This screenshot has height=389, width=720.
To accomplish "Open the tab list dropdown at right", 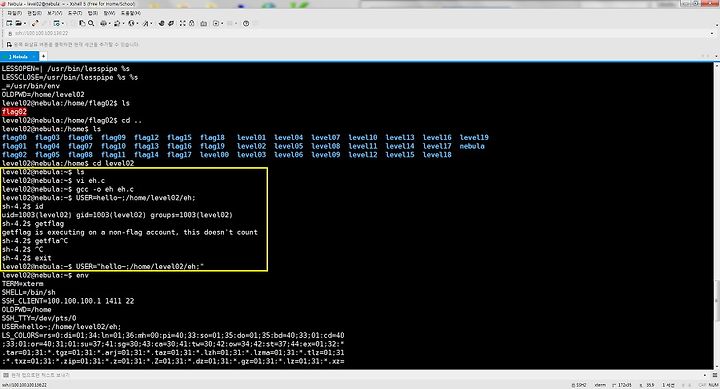I will 715,56.
